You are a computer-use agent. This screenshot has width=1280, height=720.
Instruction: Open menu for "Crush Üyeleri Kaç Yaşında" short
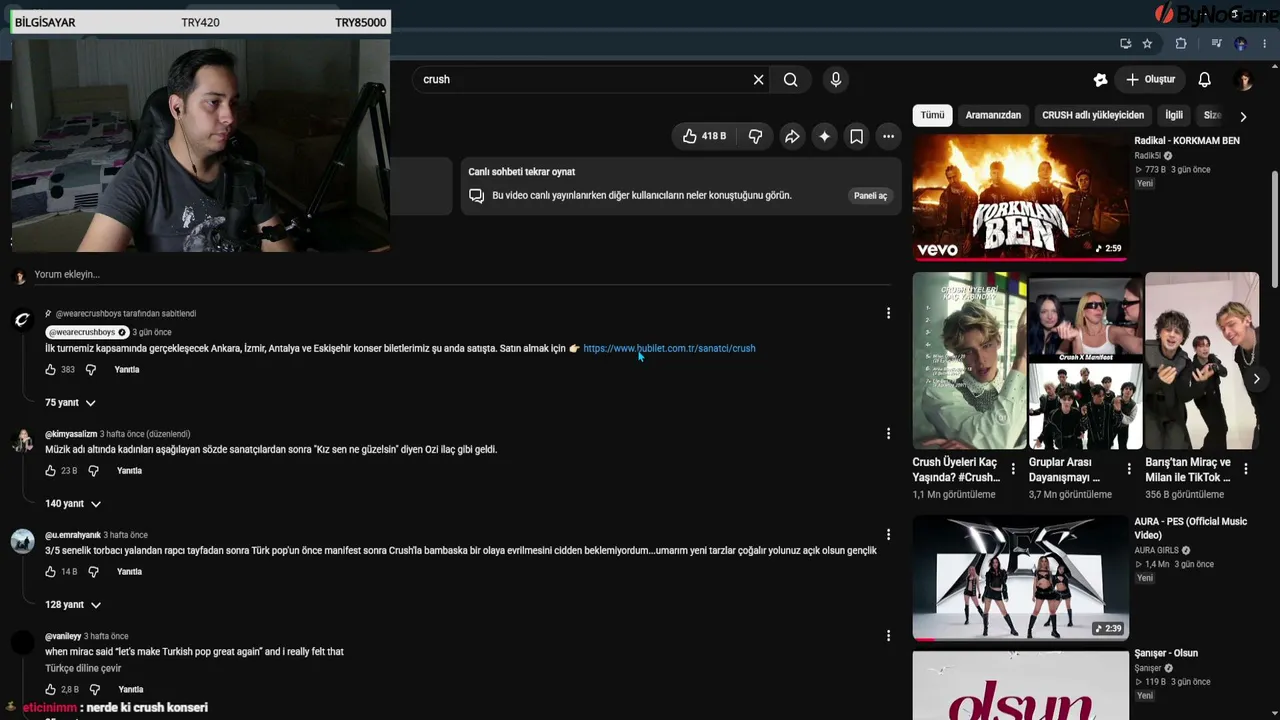click(1013, 468)
